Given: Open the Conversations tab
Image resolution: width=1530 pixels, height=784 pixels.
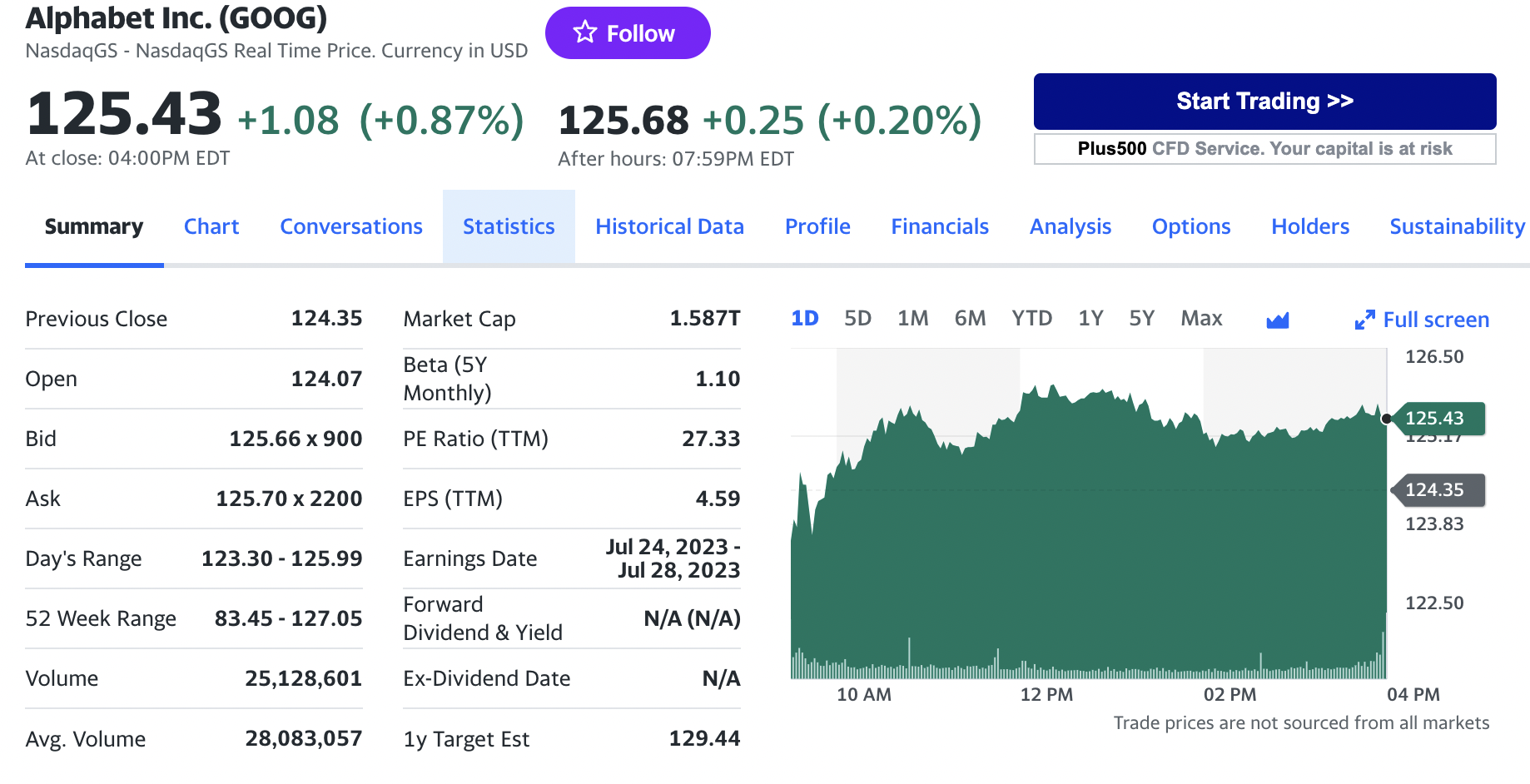Looking at the screenshot, I should [351, 226].
